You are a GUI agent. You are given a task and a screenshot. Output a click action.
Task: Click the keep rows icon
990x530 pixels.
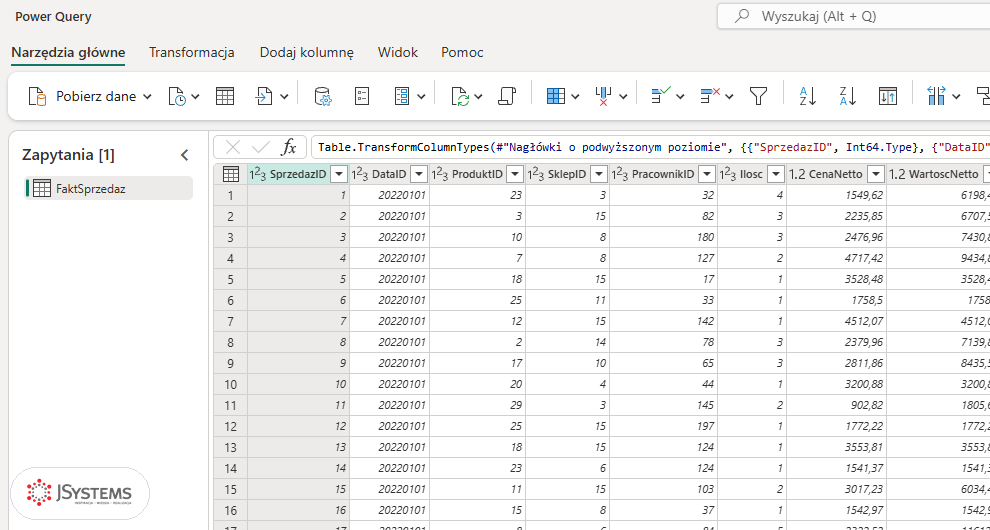(x=660, y=97)
